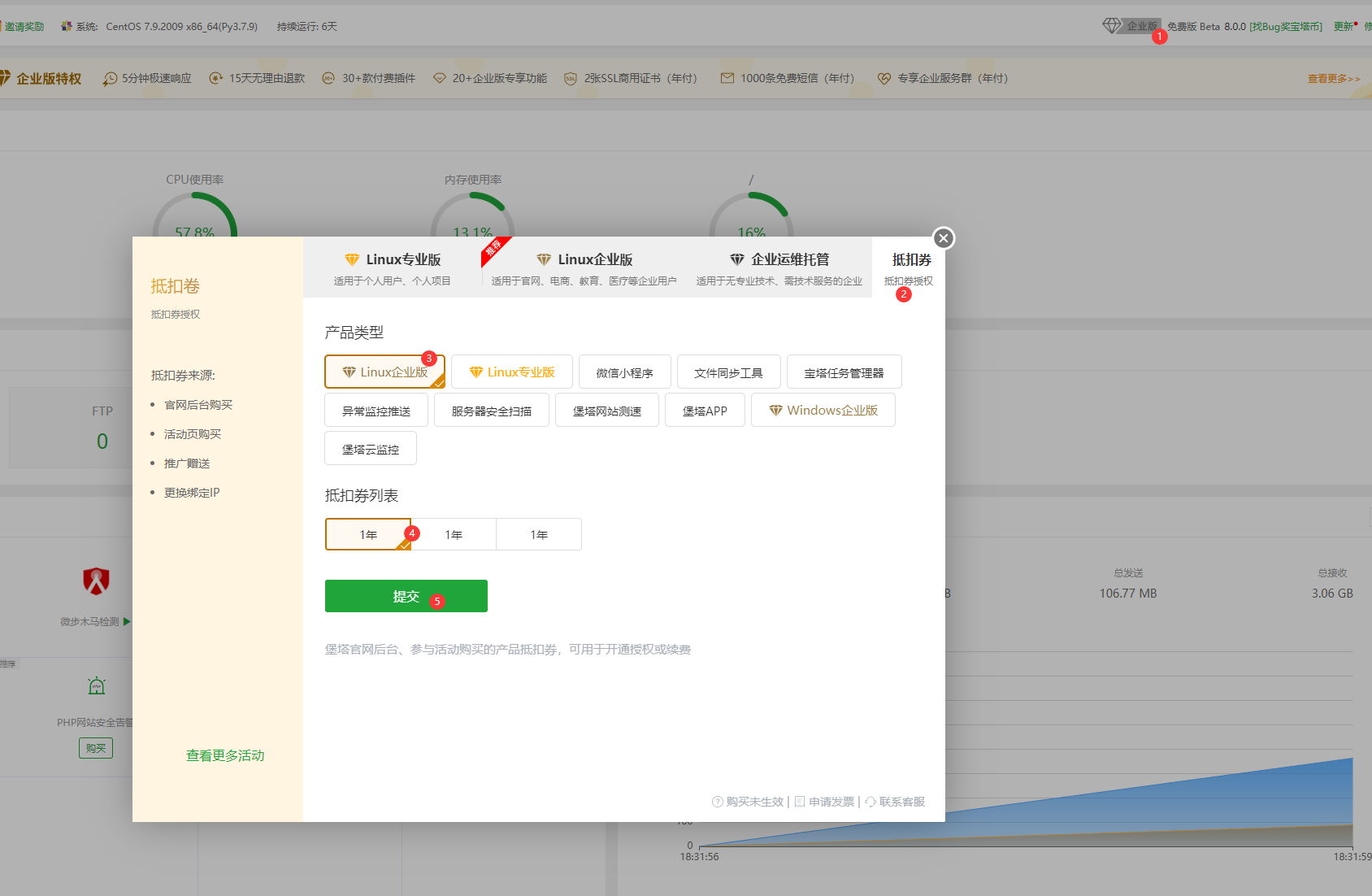Select 堡塔APP product type
The height and width of the screenshot is (896, 1372).
point(705,410)
